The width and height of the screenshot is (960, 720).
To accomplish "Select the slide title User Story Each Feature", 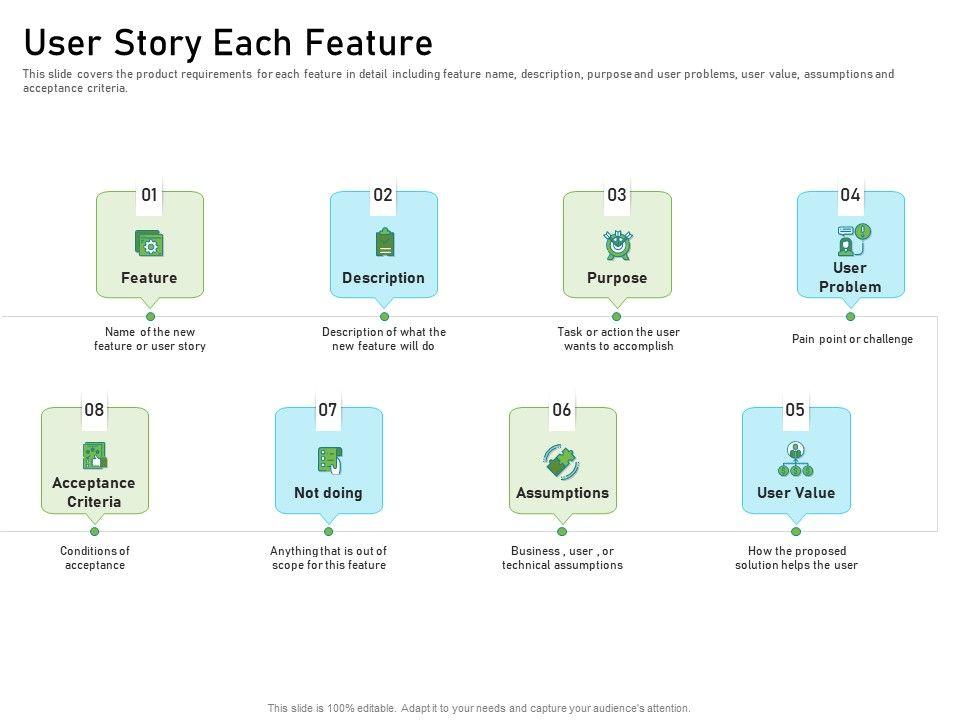I will click(228, 43).
